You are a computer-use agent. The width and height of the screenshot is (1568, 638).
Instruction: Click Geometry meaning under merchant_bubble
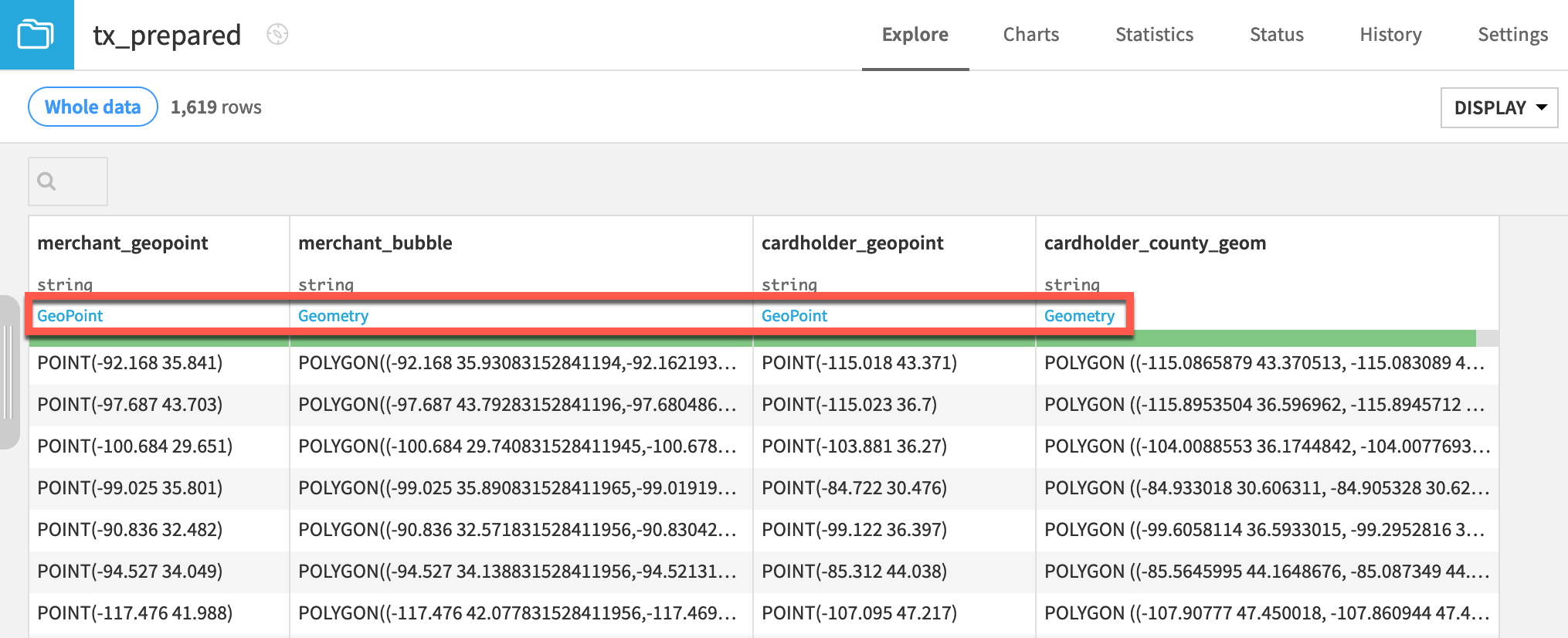pos(334,316)
